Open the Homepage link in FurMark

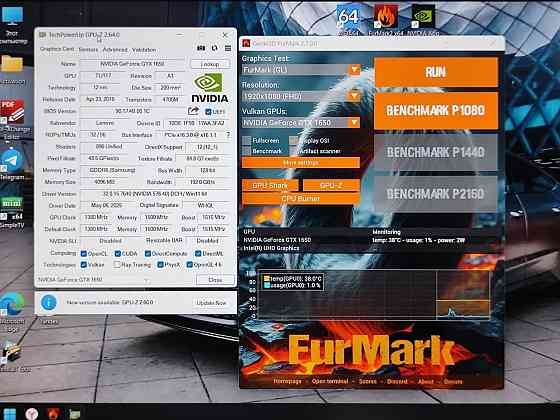pos(288,381)
